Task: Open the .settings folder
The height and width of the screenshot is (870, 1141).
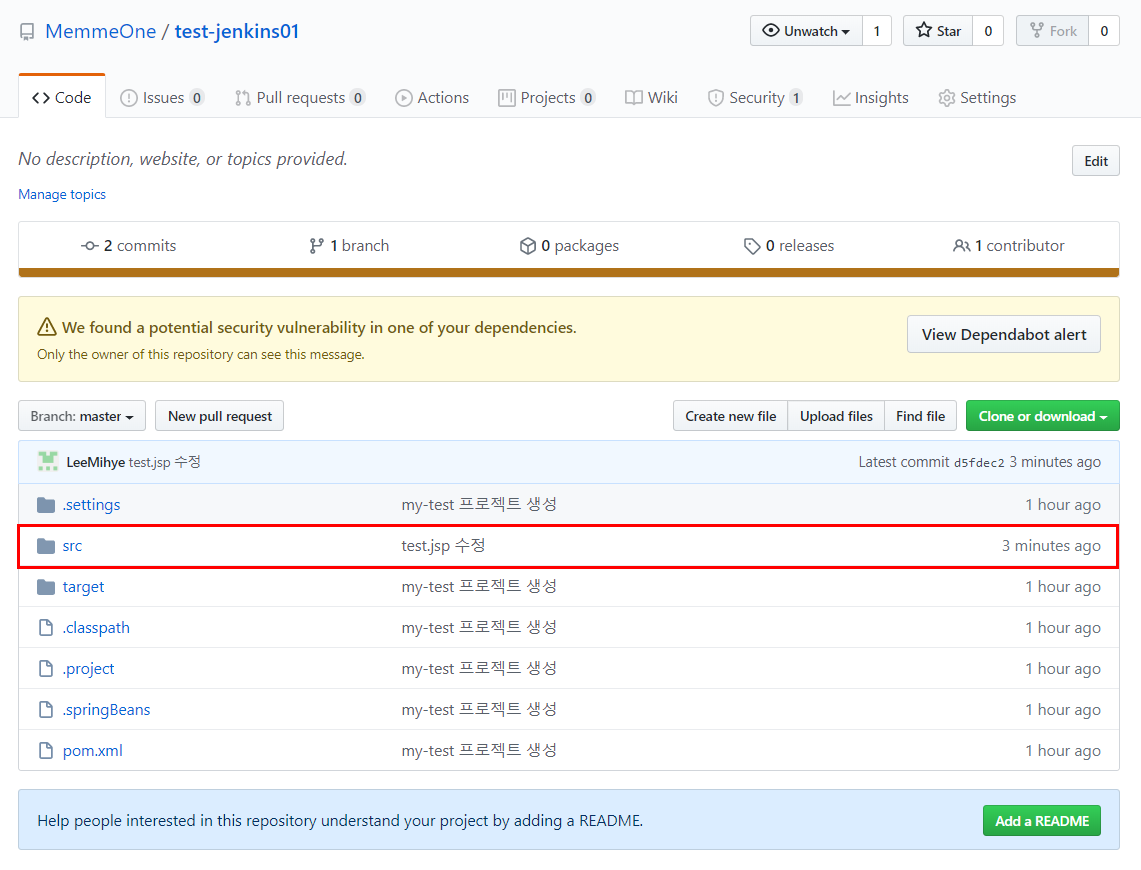Action: 91,505
